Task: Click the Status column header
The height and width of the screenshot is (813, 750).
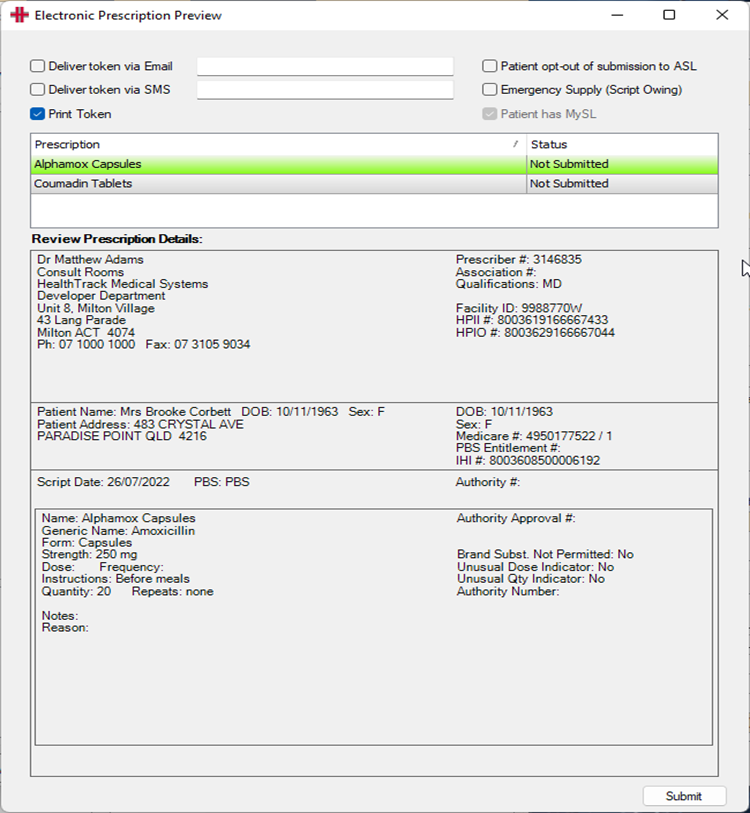Action: [622, 145]
